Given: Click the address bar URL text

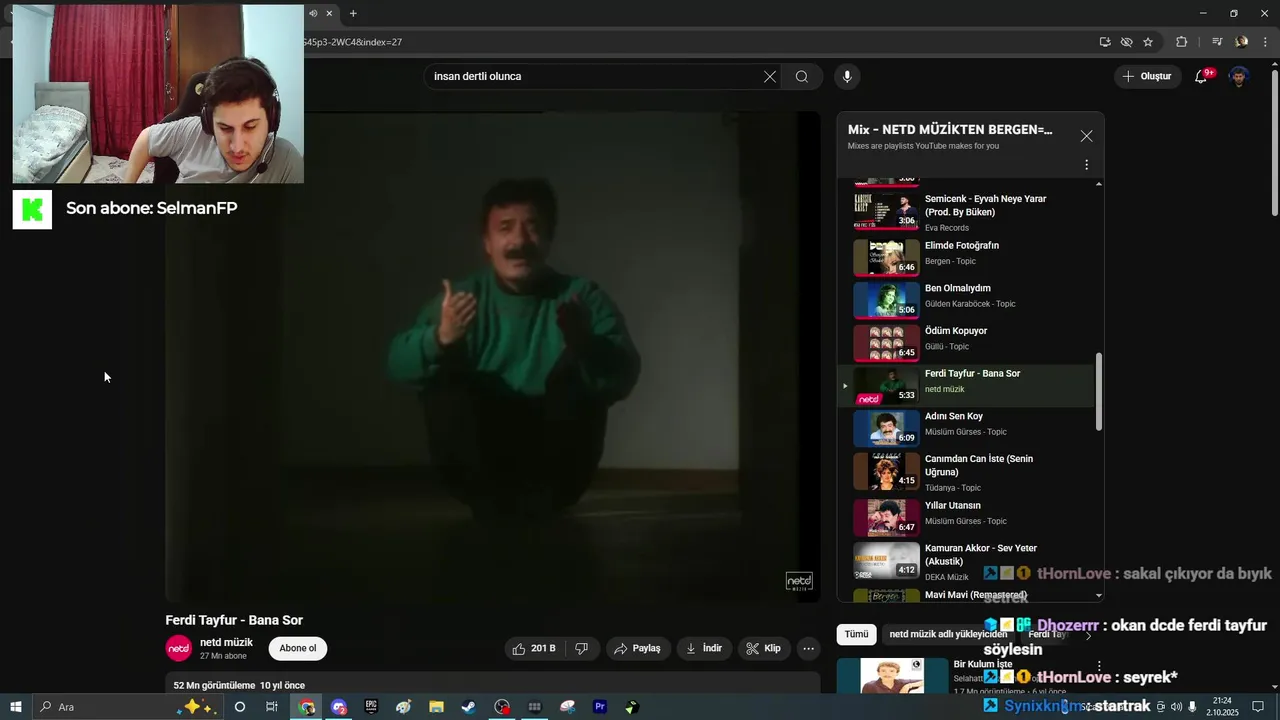Looking at the screenshot, I should (x=352, y=42).
